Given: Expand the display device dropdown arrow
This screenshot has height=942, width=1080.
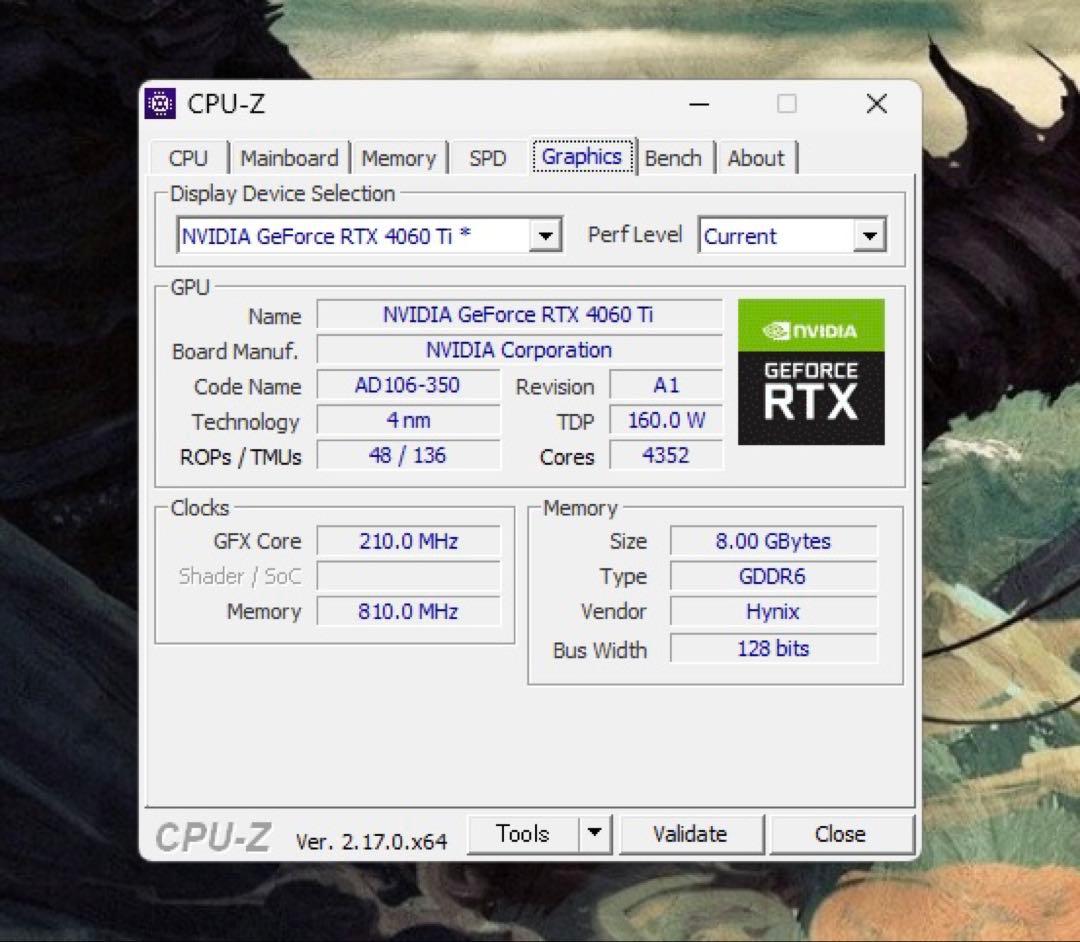Looking at the screenshot, I should click(x=546, y=236).
